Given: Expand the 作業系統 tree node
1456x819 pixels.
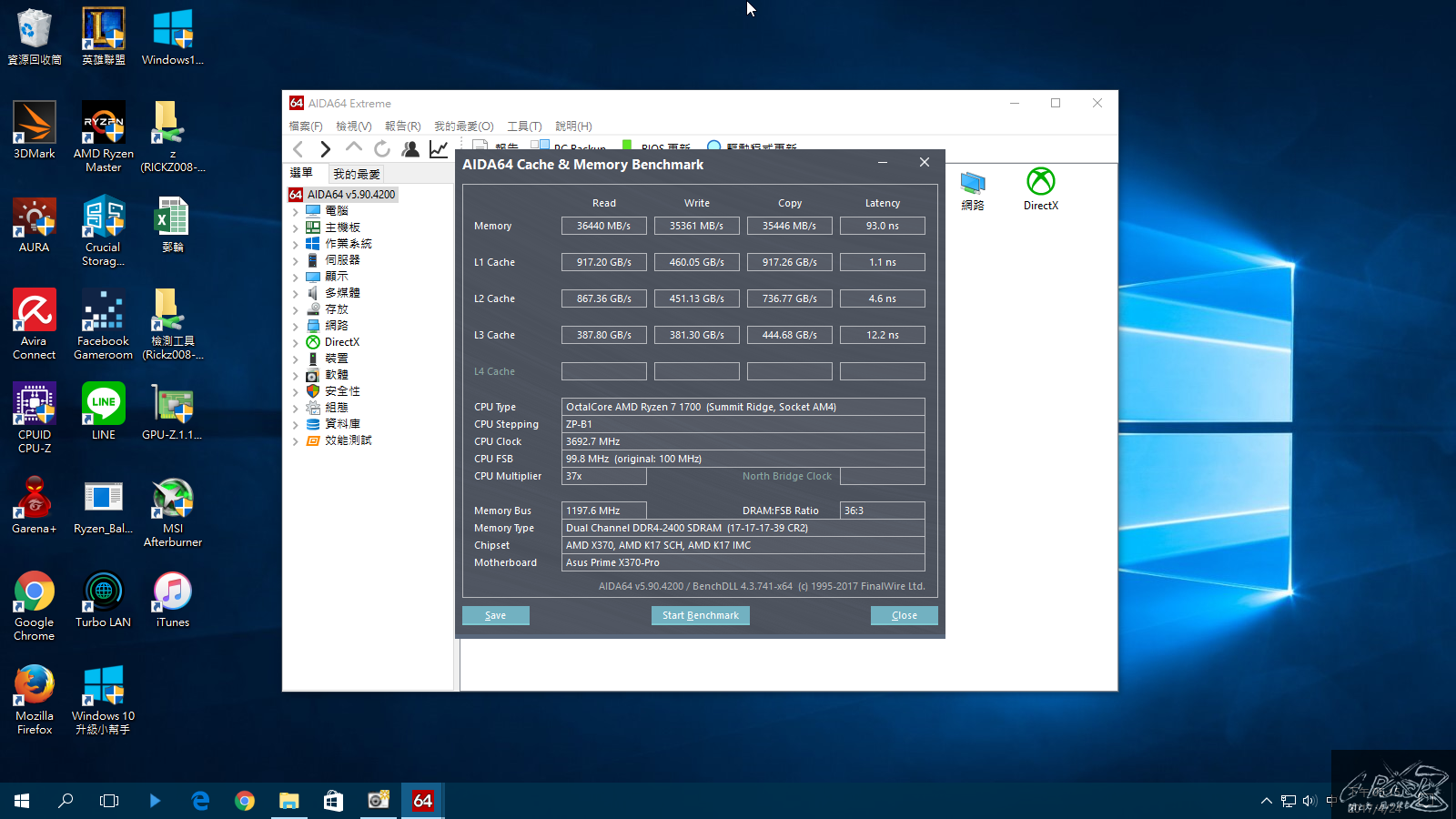Looking at the screenshot, I should tap(295, 244).
